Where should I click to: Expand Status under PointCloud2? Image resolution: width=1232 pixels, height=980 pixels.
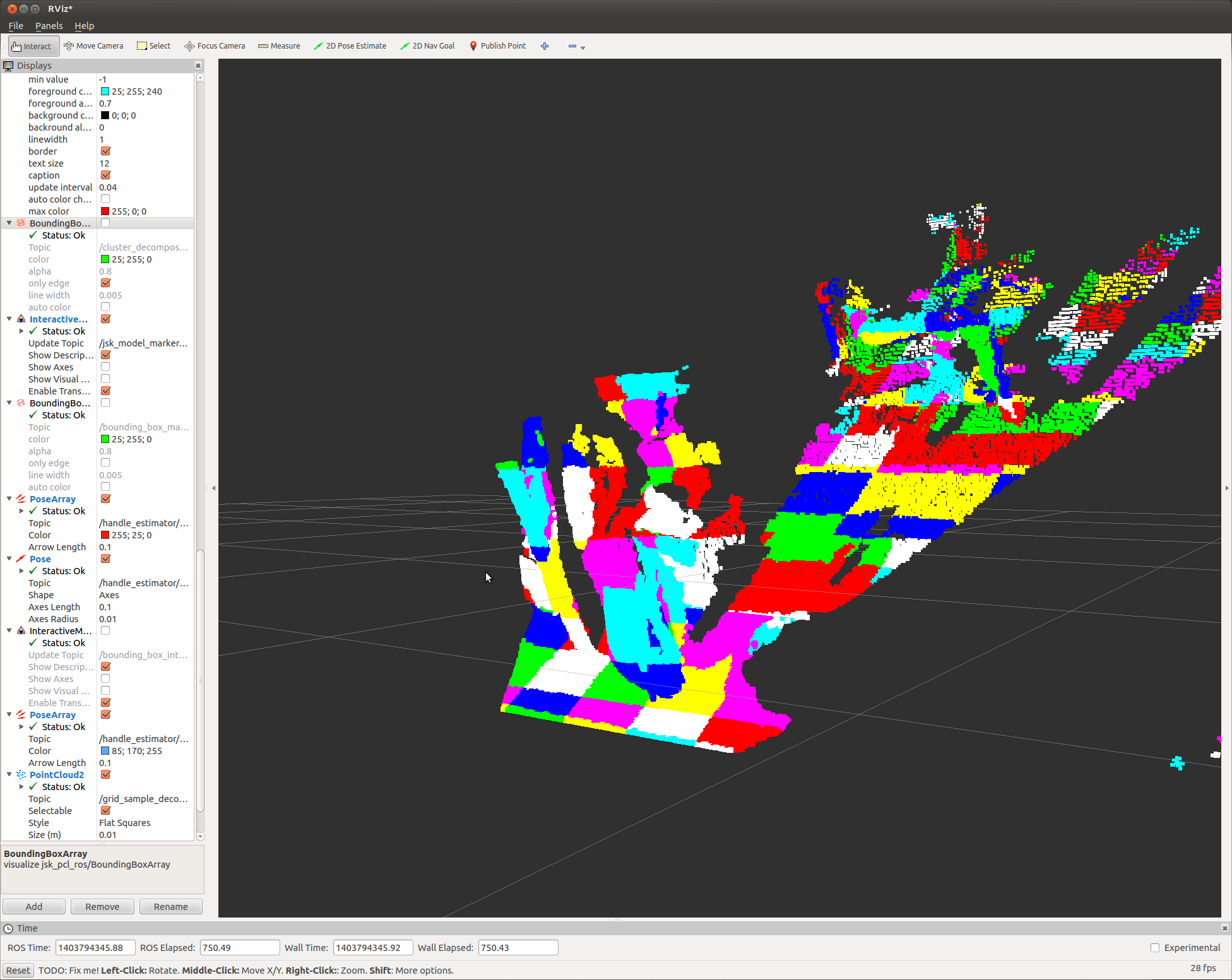[x=21, y=787]
